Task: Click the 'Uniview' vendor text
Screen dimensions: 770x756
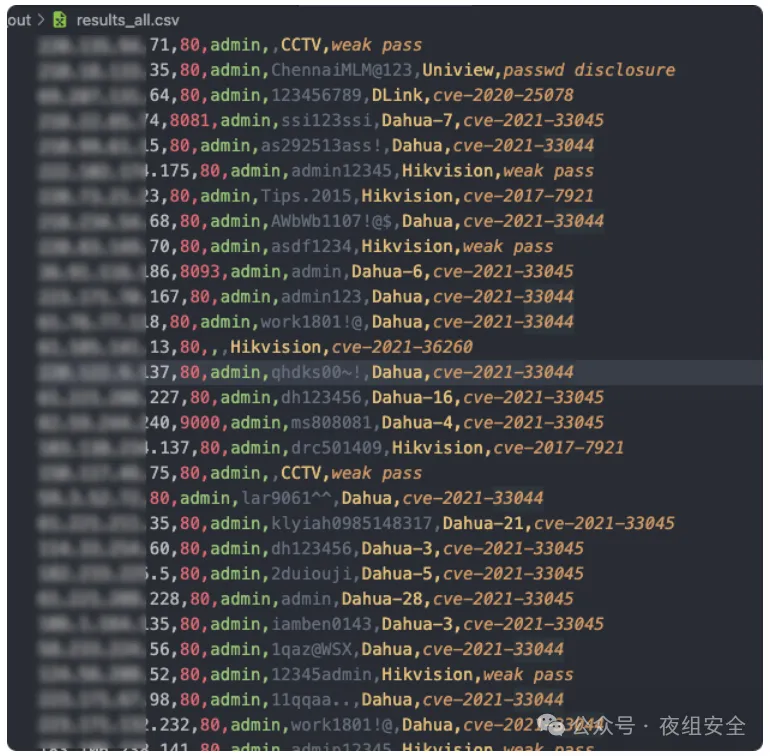Action: pyautogui.click(x=458, y=70)
